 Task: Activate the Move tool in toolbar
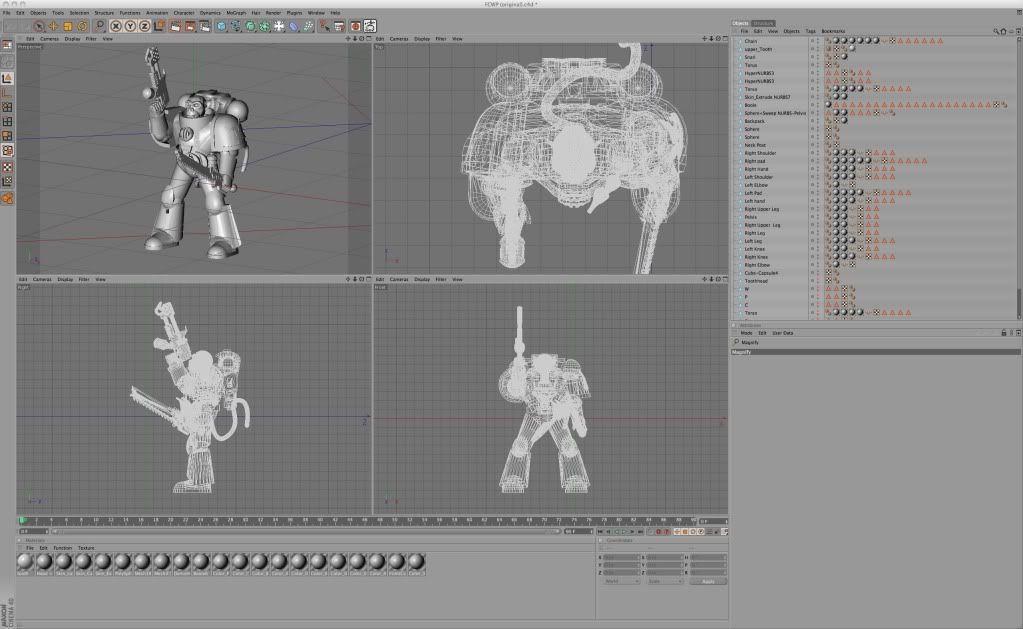tap(53, 26)
